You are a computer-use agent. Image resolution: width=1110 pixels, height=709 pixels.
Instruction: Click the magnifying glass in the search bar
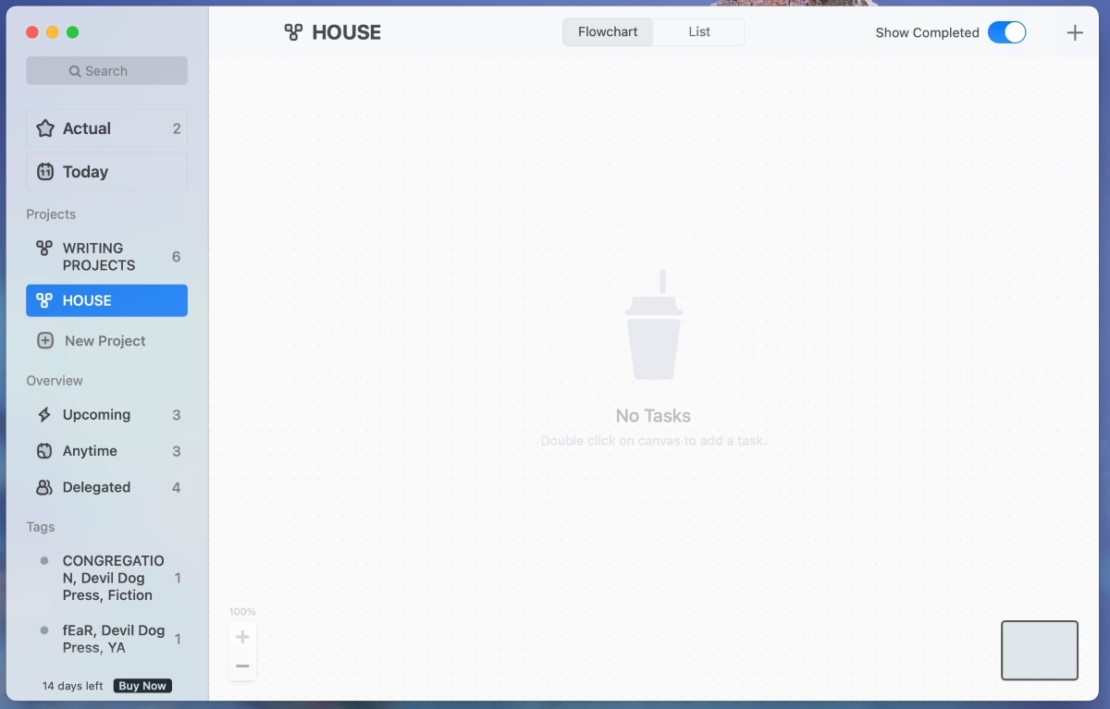pyautogui.click(x=74, y=70)
